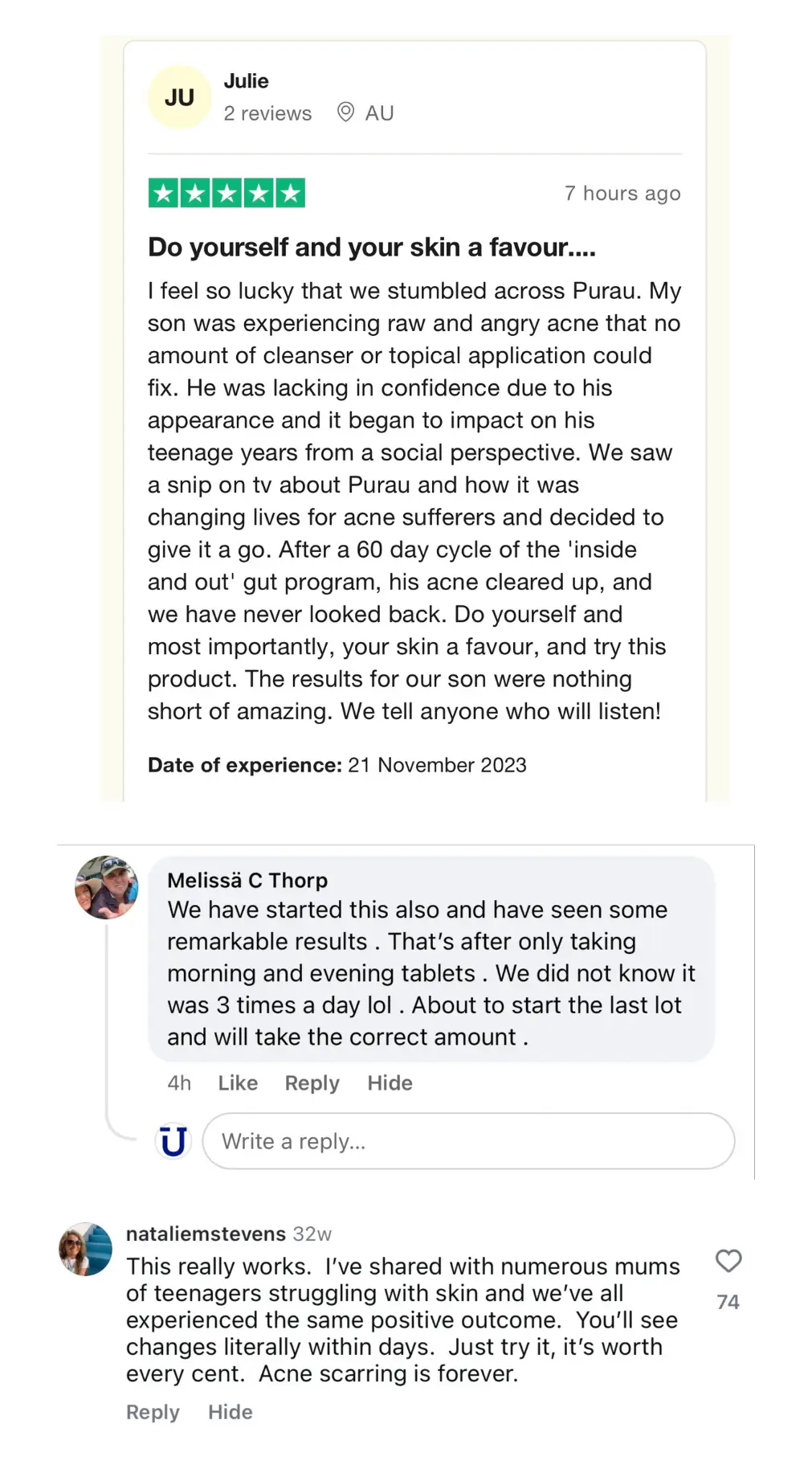The width and height of the screenshot is (812, 1473).
Task: Click the heart icon on nataliemstevens' comment
Action: [x=728, y=1261]
